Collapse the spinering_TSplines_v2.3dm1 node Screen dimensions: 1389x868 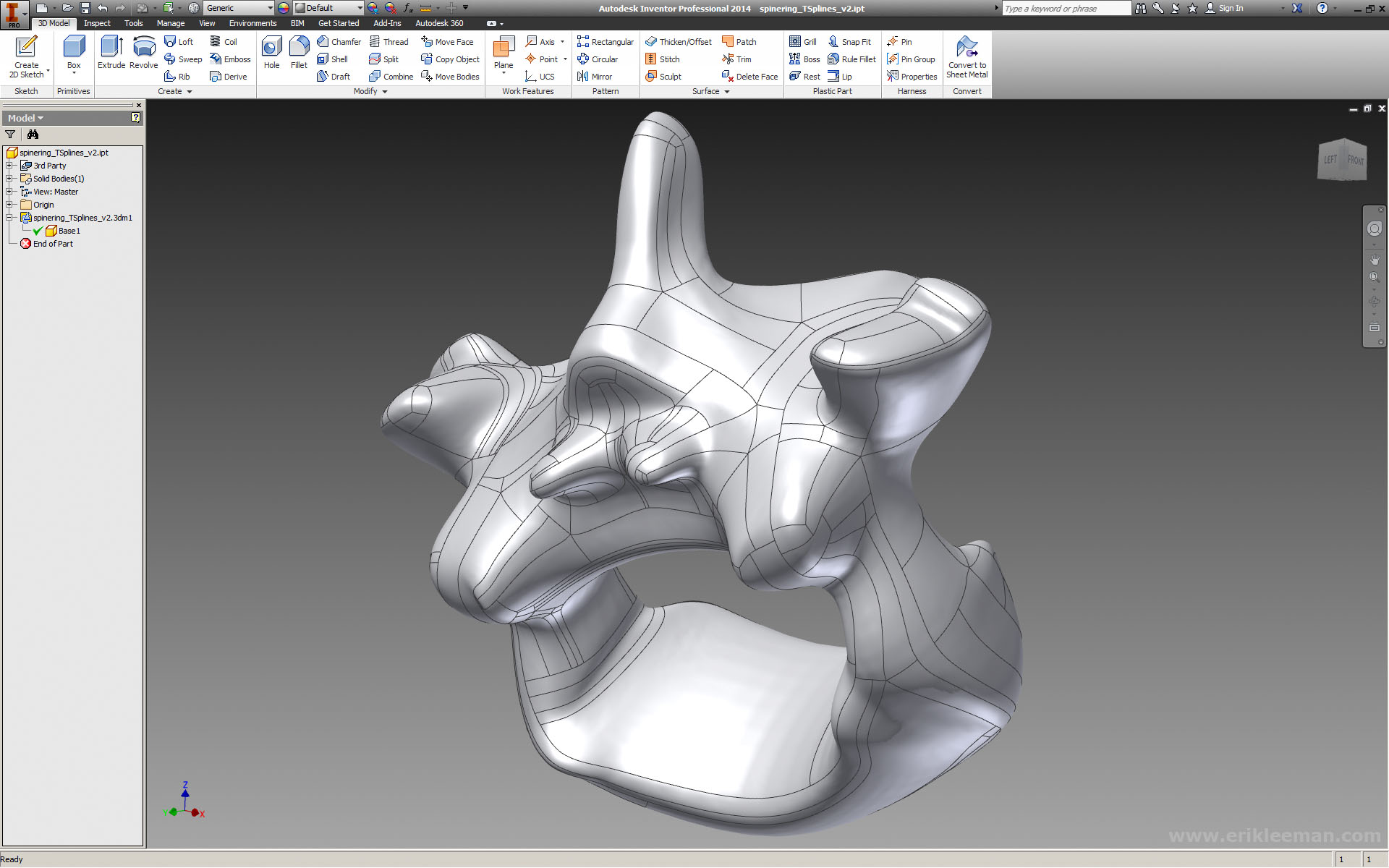point(9,218)
